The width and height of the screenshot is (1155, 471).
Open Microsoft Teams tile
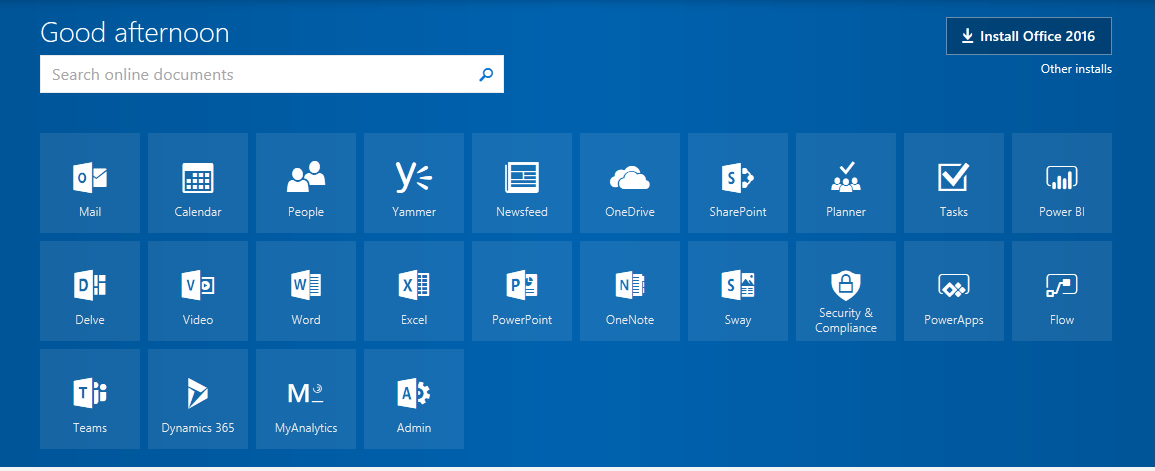coord(90,399)
